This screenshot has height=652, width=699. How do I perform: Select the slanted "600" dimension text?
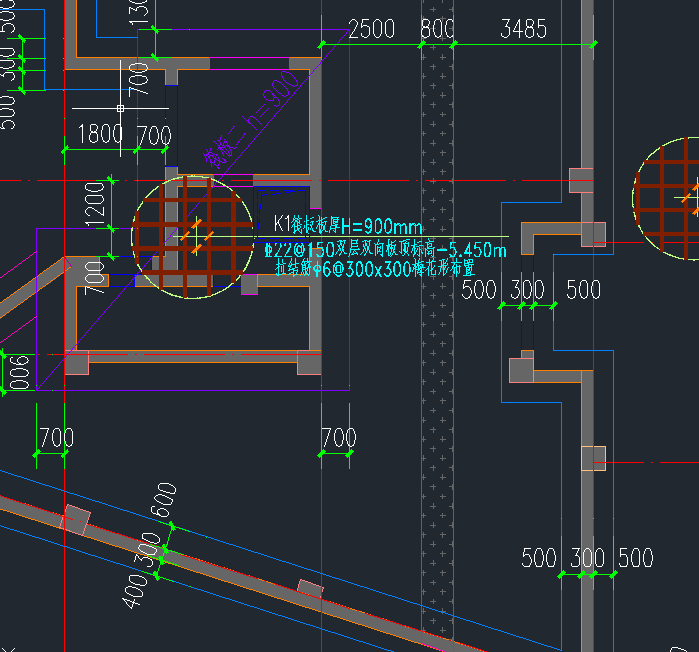tap(164, 500)
